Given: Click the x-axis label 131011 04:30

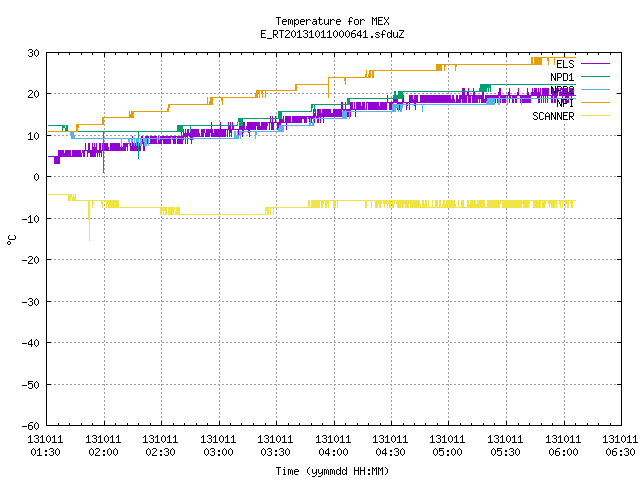Looking at the screenshot, I should (391, 446).
